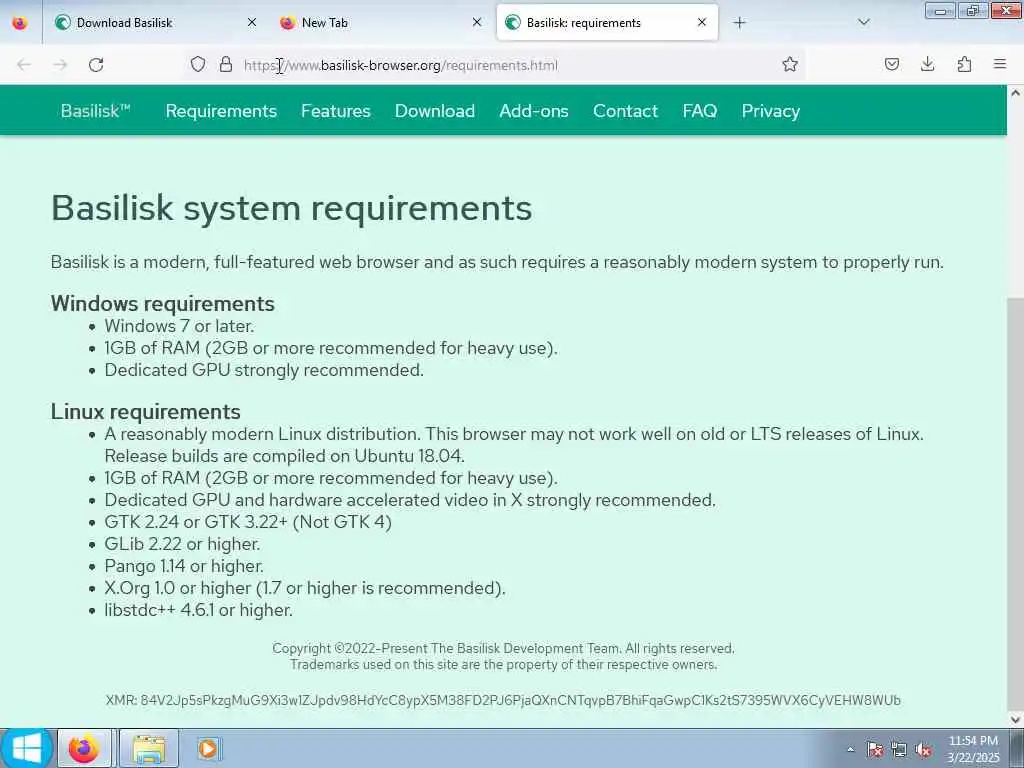Close the Basilisk: requirements tab
This screenshot has width=1024, height=768.
pos(701,22)
